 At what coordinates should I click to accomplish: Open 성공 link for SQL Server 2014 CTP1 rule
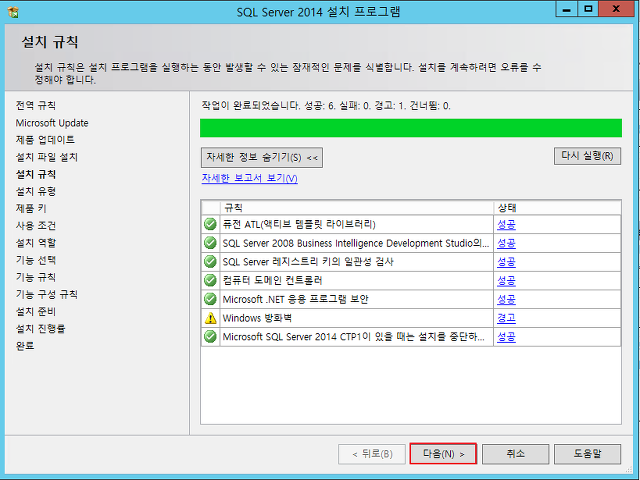(506, 337)
